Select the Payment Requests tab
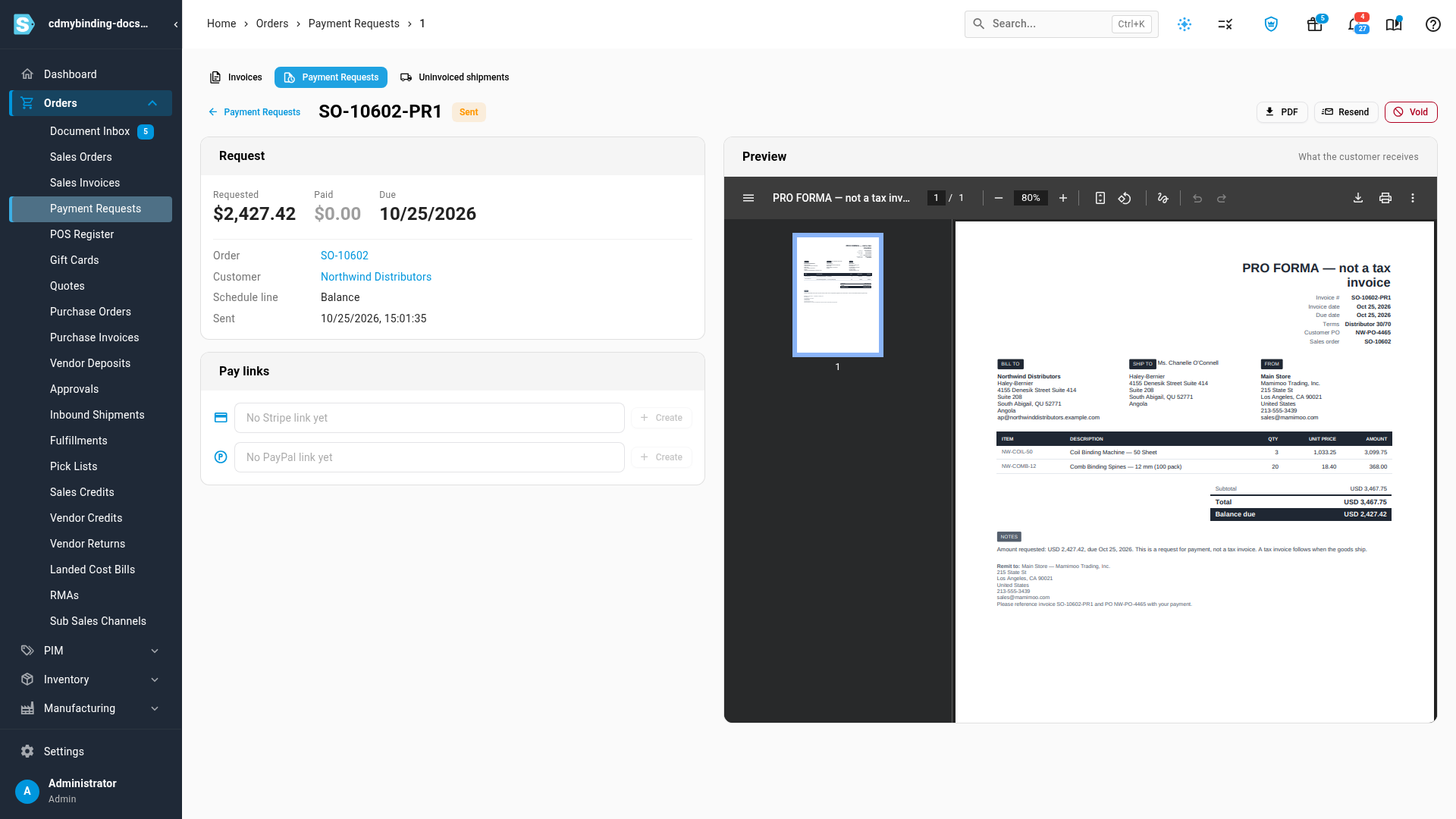 click(x=331, y=77)
